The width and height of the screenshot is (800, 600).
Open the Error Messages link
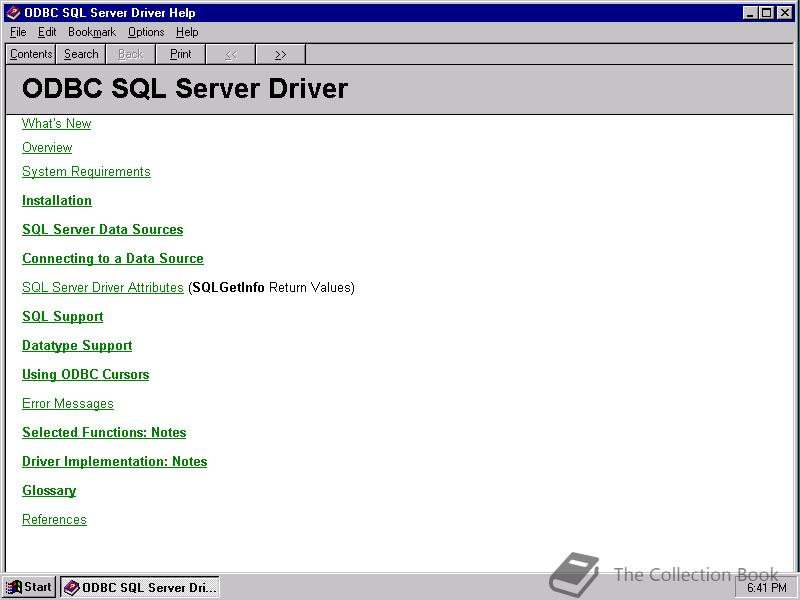(68, 404)
